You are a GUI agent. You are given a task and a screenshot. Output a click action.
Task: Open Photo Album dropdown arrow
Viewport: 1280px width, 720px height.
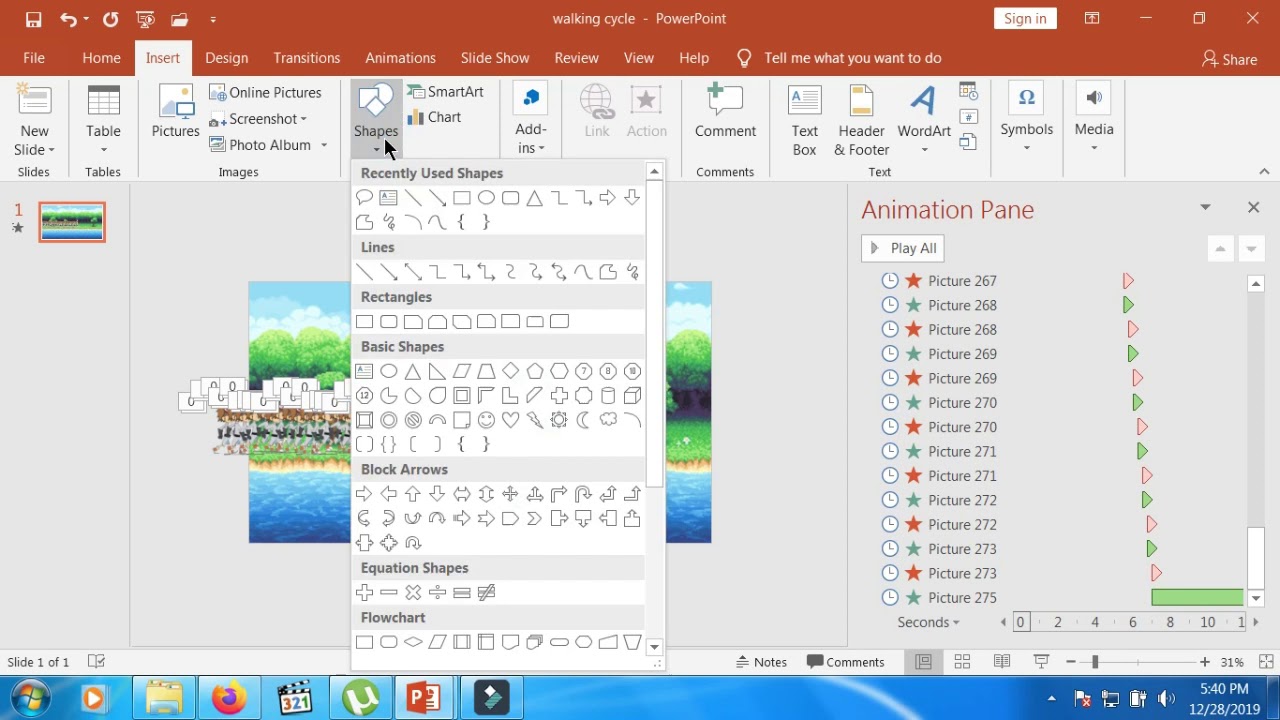coord(324,145)
